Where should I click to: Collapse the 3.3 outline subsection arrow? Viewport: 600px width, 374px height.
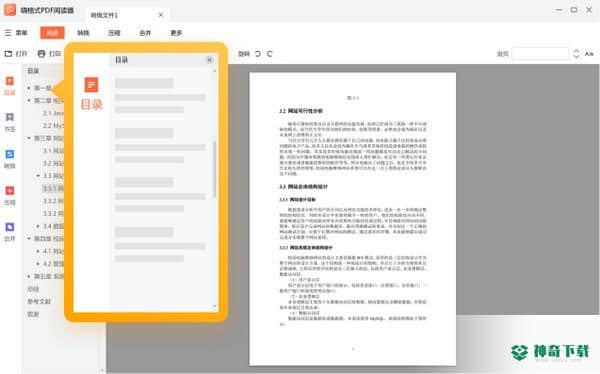pyautogui.click(x=38, y=176)
